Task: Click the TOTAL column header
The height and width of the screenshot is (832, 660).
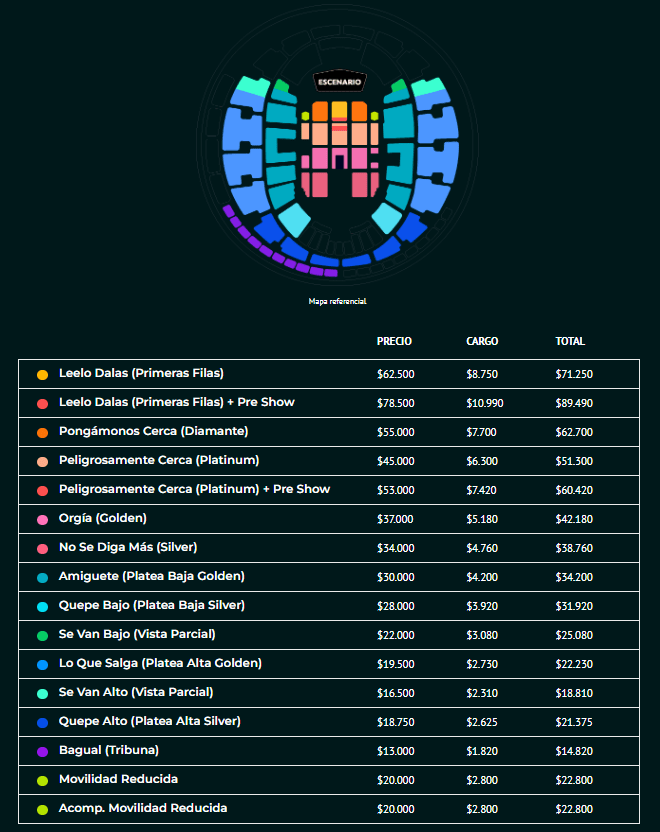Action: click(x=570, y=342)
